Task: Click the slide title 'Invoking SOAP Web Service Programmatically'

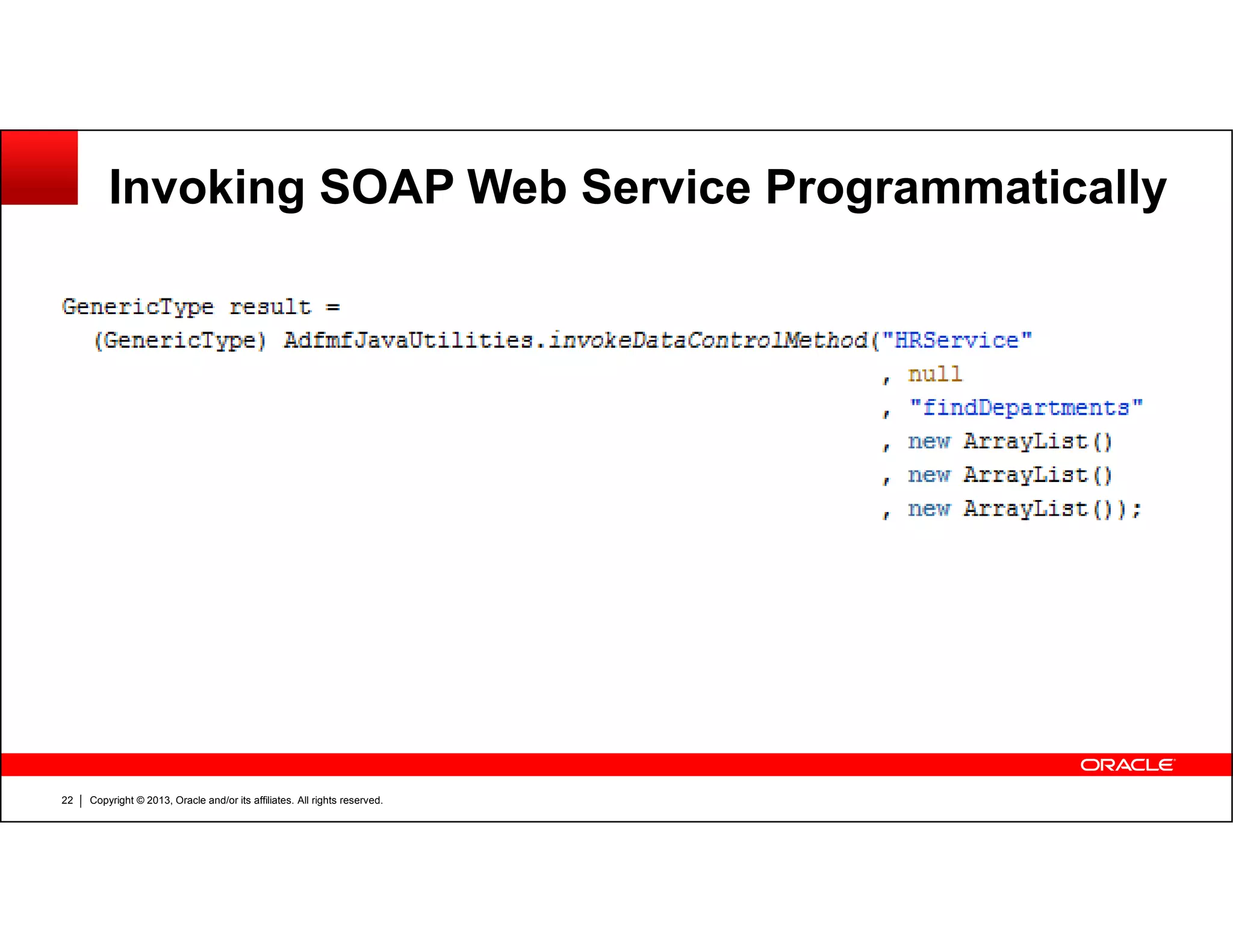Action: (638, 188)
